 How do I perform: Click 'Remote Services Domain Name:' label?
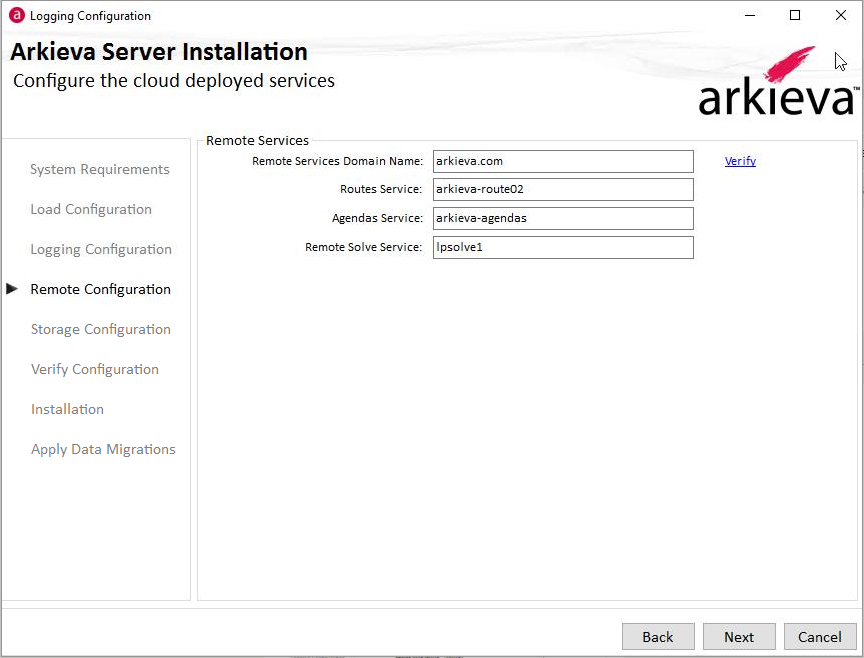coord(337,161)
